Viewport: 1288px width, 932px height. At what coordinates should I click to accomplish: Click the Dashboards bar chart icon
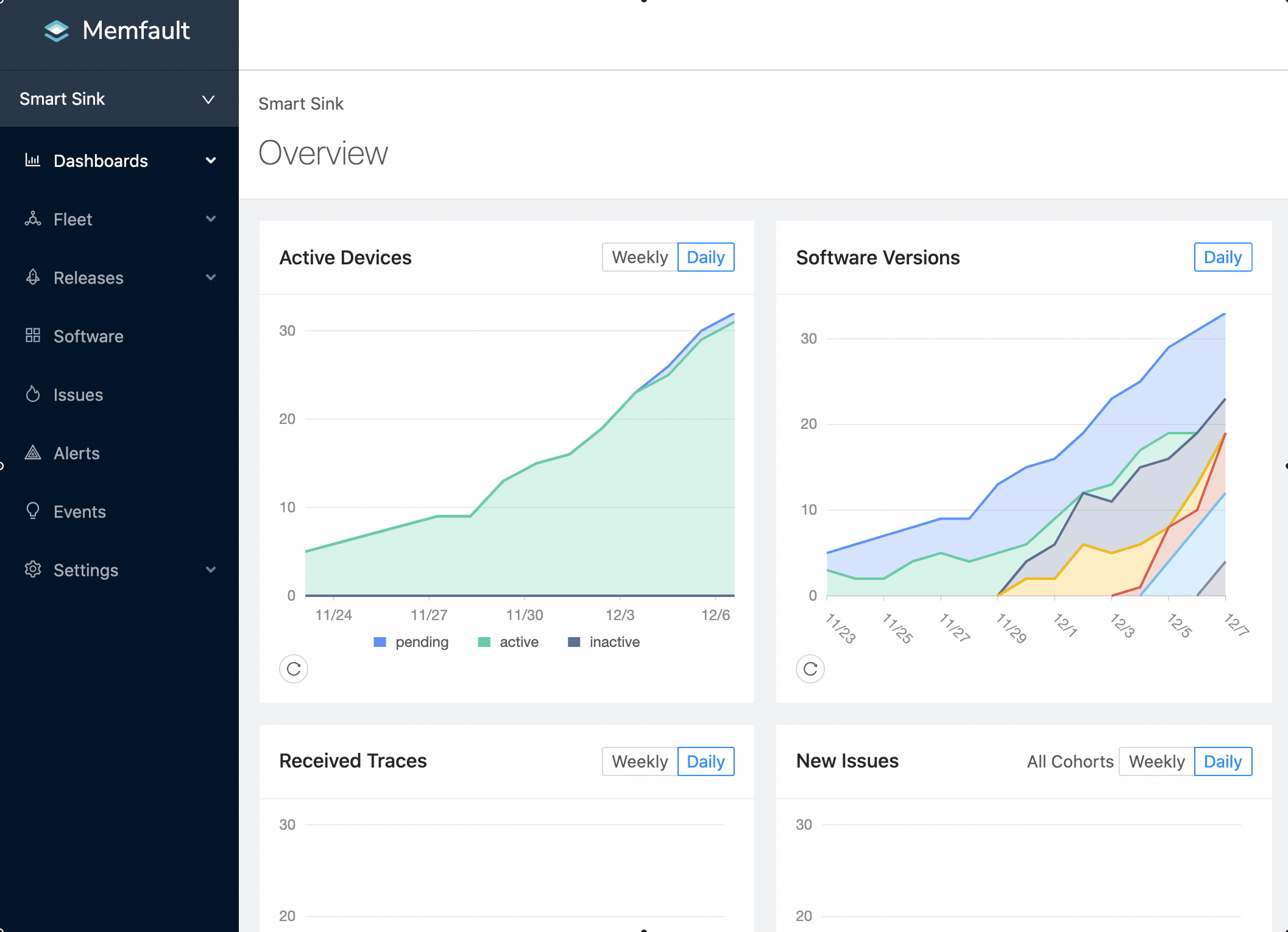tap(32, 160)
